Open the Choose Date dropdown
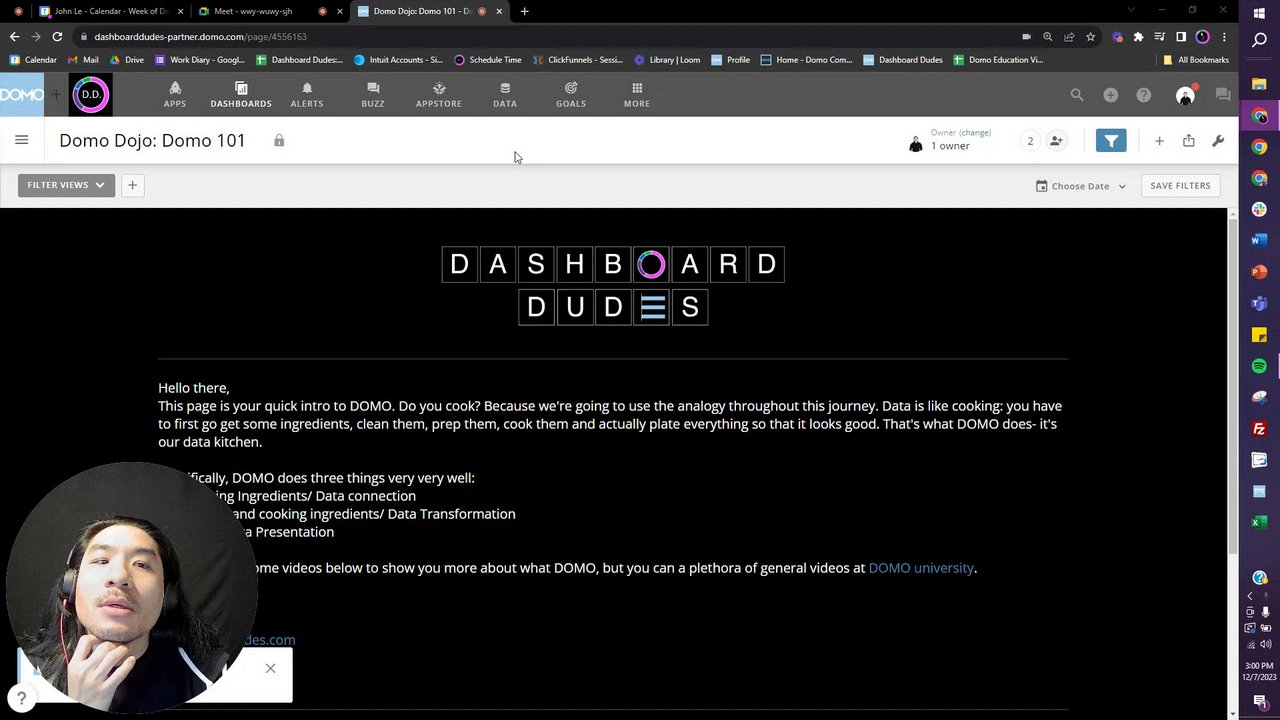Screen dimensions: 1280x720 point(1080,186)
